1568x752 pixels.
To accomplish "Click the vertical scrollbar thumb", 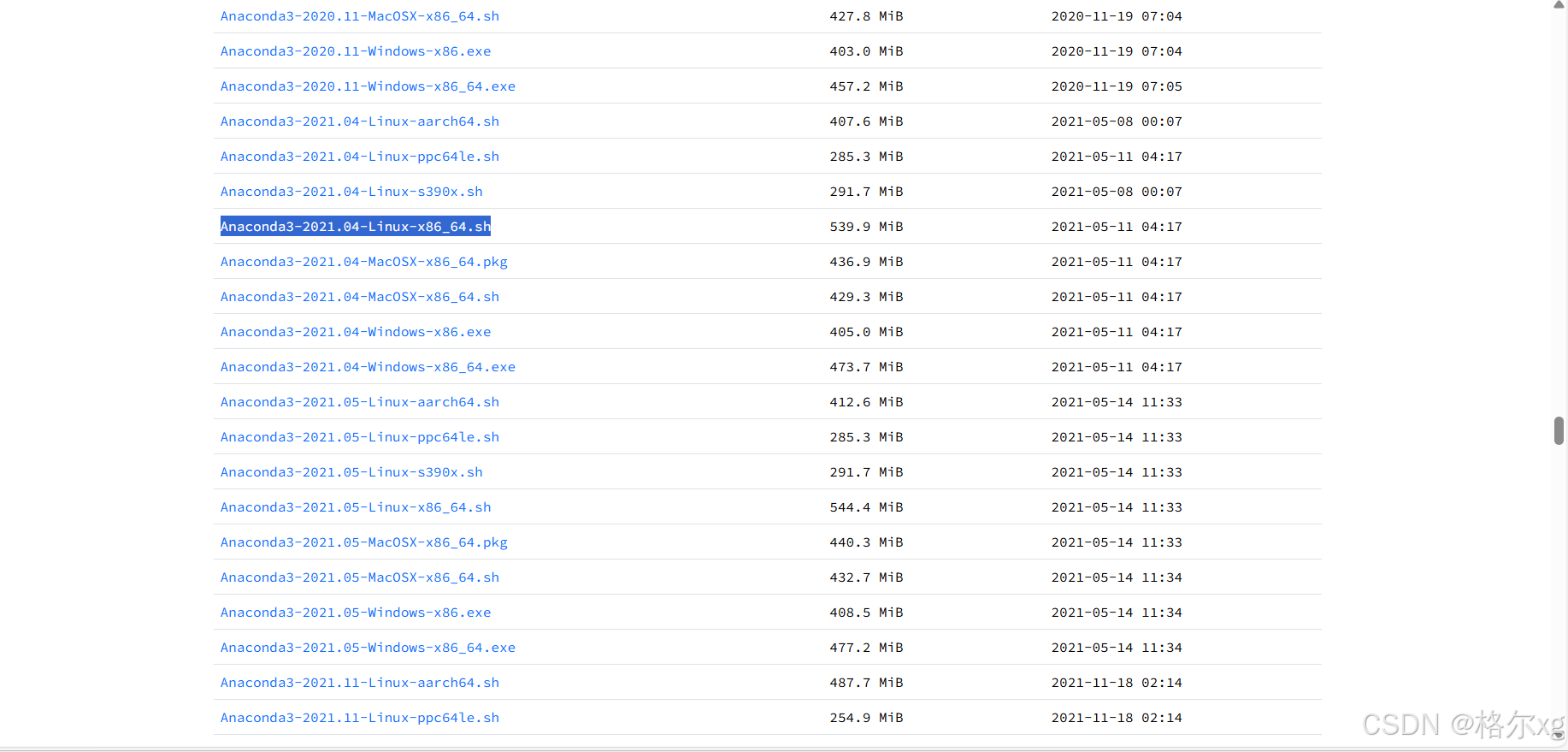I will (x=1559, y=431).
